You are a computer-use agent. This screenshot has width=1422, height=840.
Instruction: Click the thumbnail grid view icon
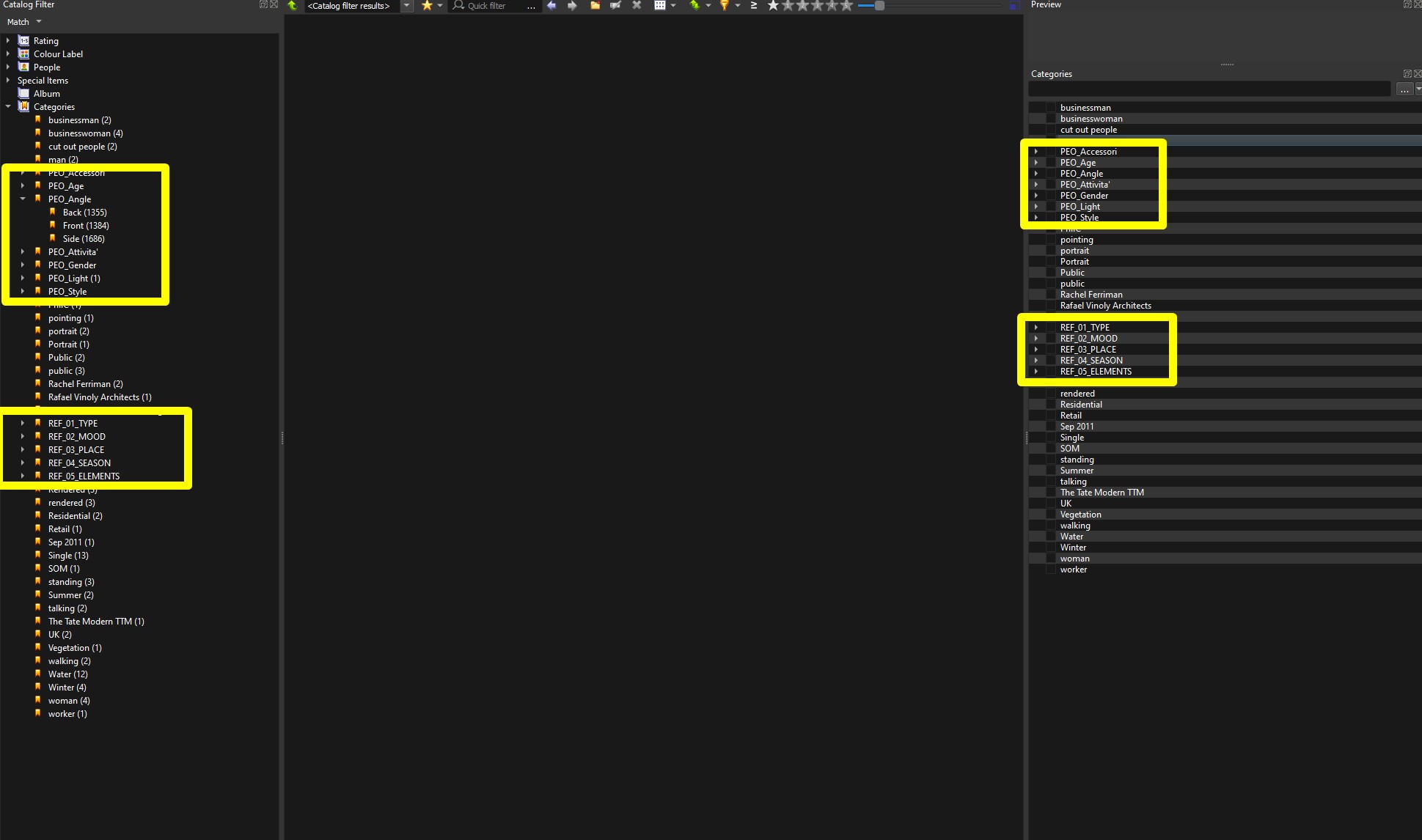click(659, 5)
